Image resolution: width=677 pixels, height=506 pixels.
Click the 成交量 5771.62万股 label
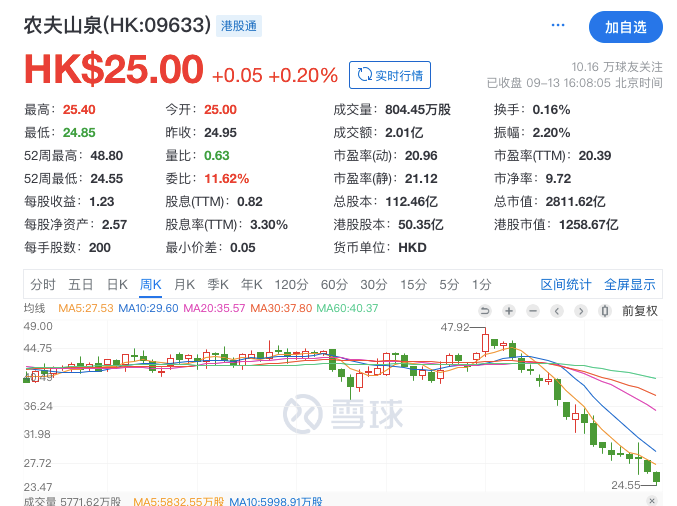tap(72, 501)
